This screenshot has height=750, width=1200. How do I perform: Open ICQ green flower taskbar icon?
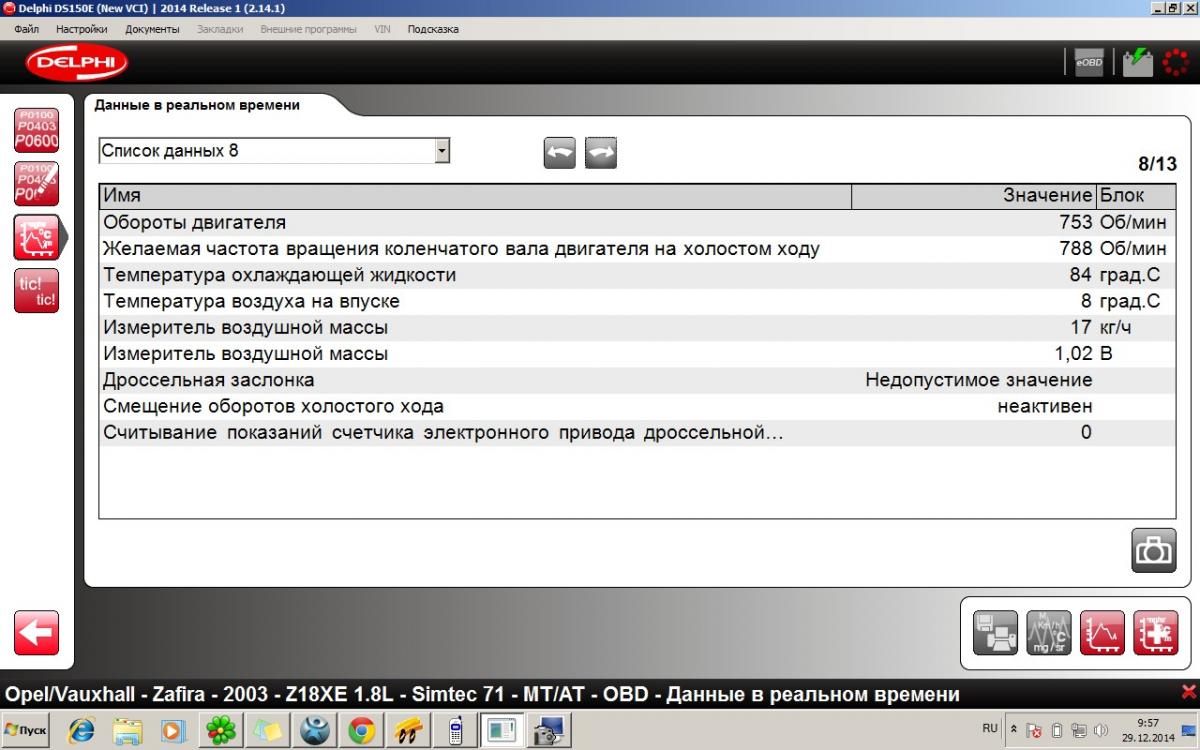pyautogui.click(x=221, y=731)
